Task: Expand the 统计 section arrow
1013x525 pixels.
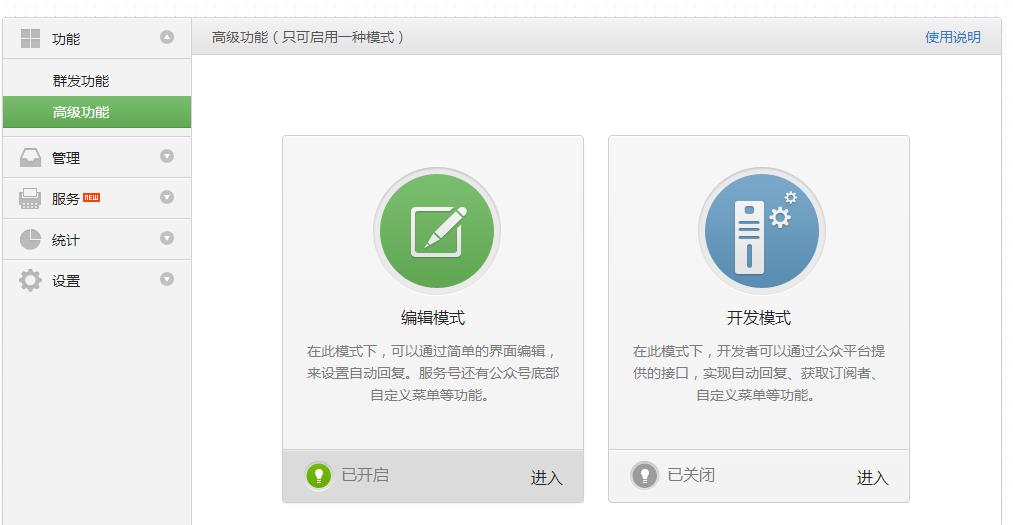Action: point(167,238)
